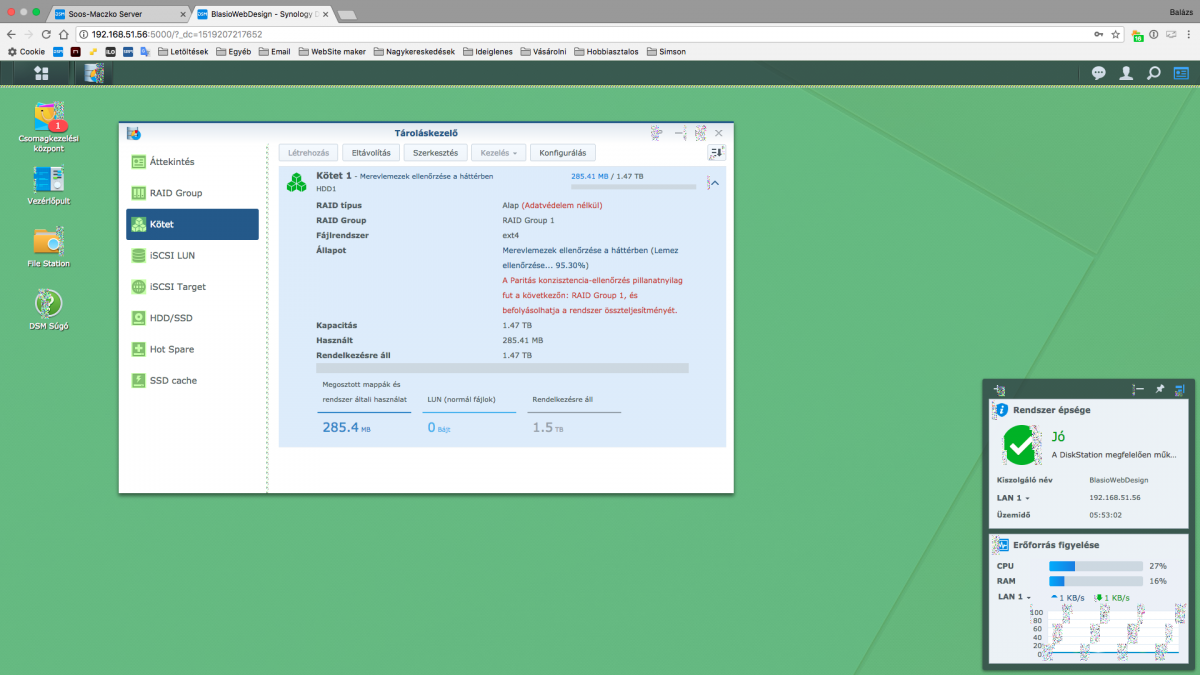Click the Konfigurálás button
1200x675 pixels.
[563, 152]
